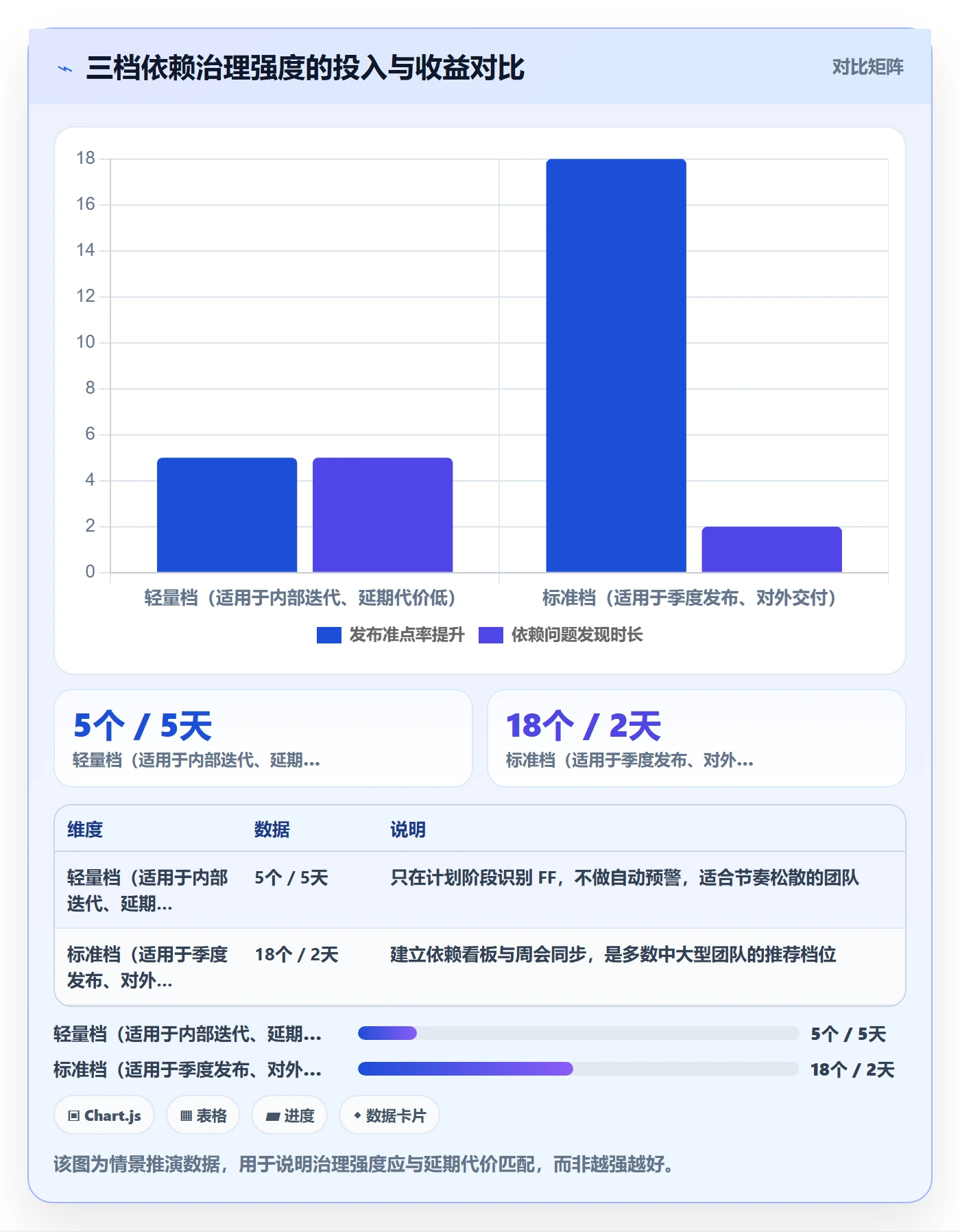The width and height of the screenshot is (960, 1232).
Task: Open the 18个 / 2天 data card
Action: (x=696, y=738)
